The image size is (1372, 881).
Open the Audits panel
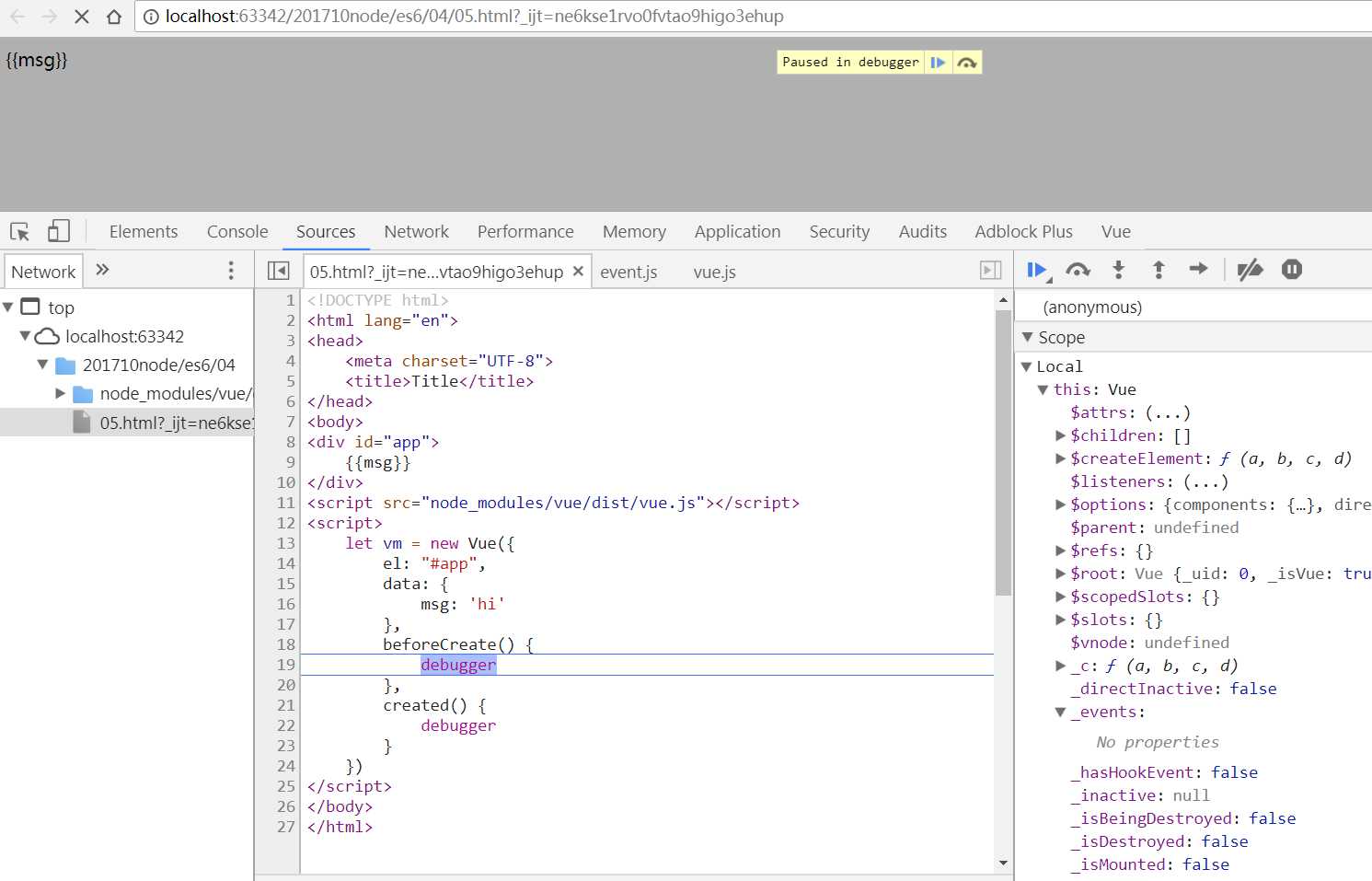(923, 232)
